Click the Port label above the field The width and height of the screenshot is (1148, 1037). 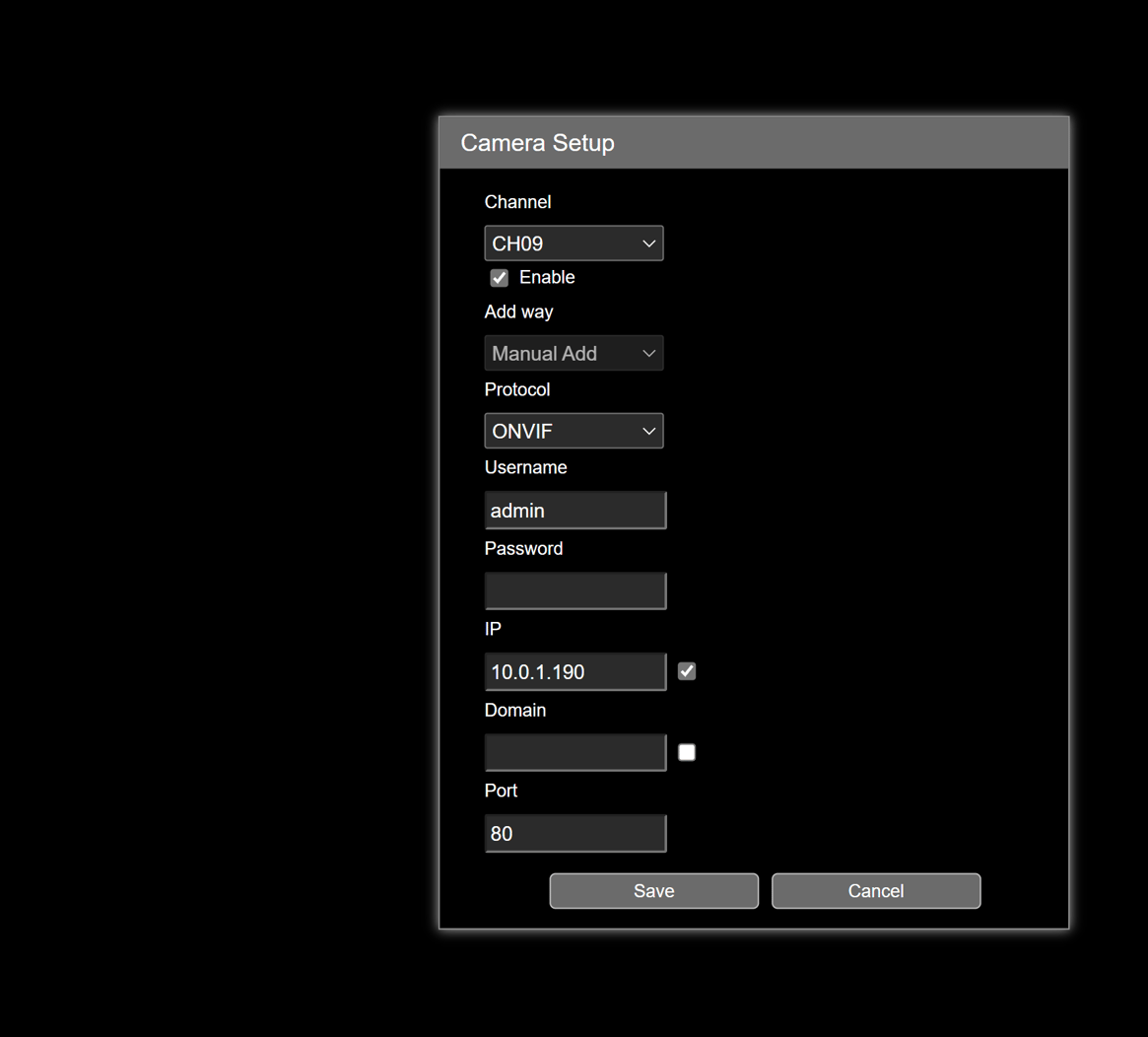pyautogui.click(x=501, y=790)
